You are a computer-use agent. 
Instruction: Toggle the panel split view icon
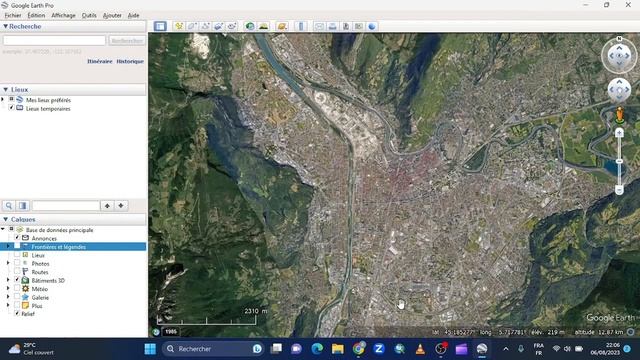[23, 205]
